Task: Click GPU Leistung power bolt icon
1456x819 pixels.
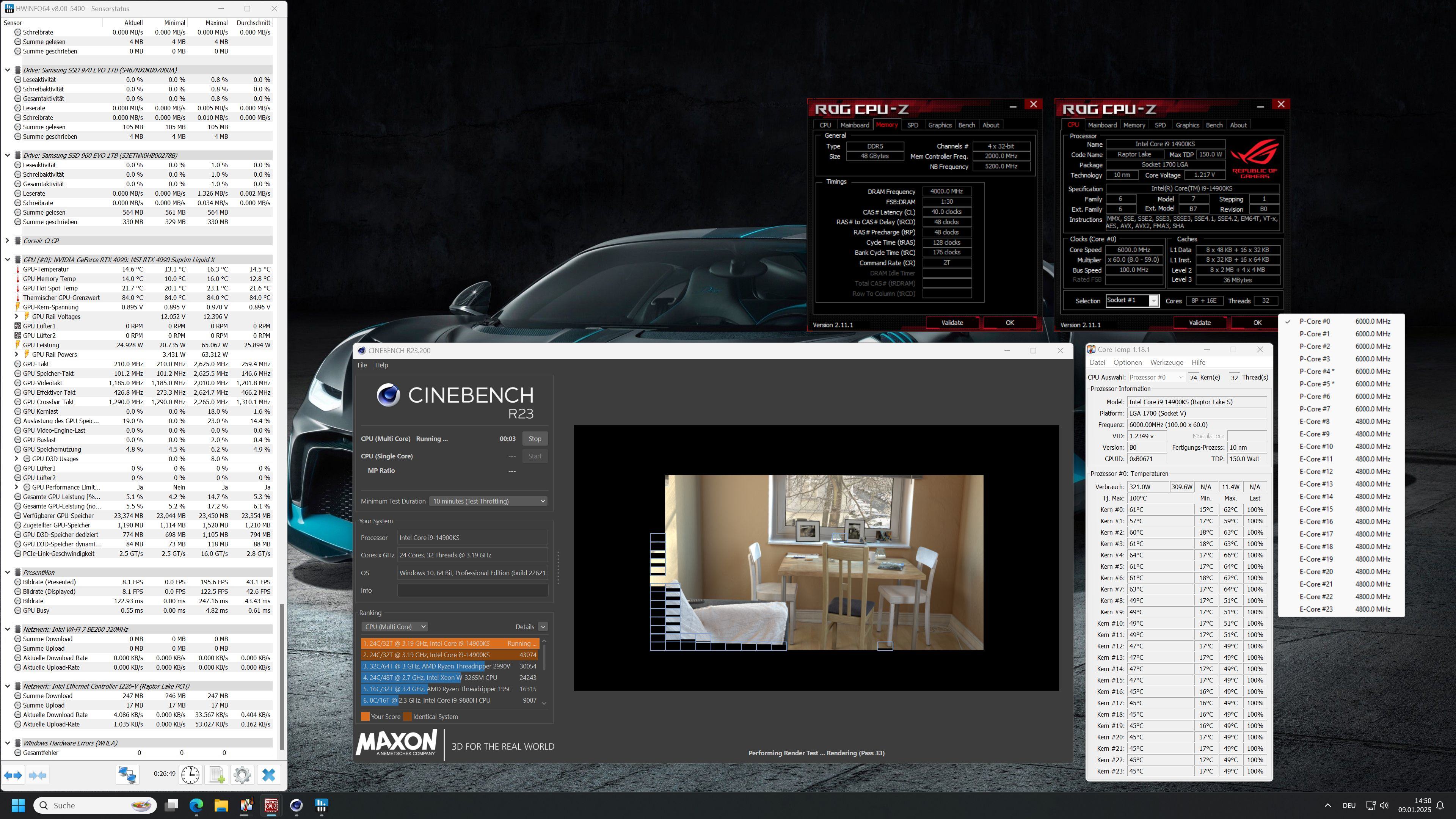Action: click(x=17, y=345)
